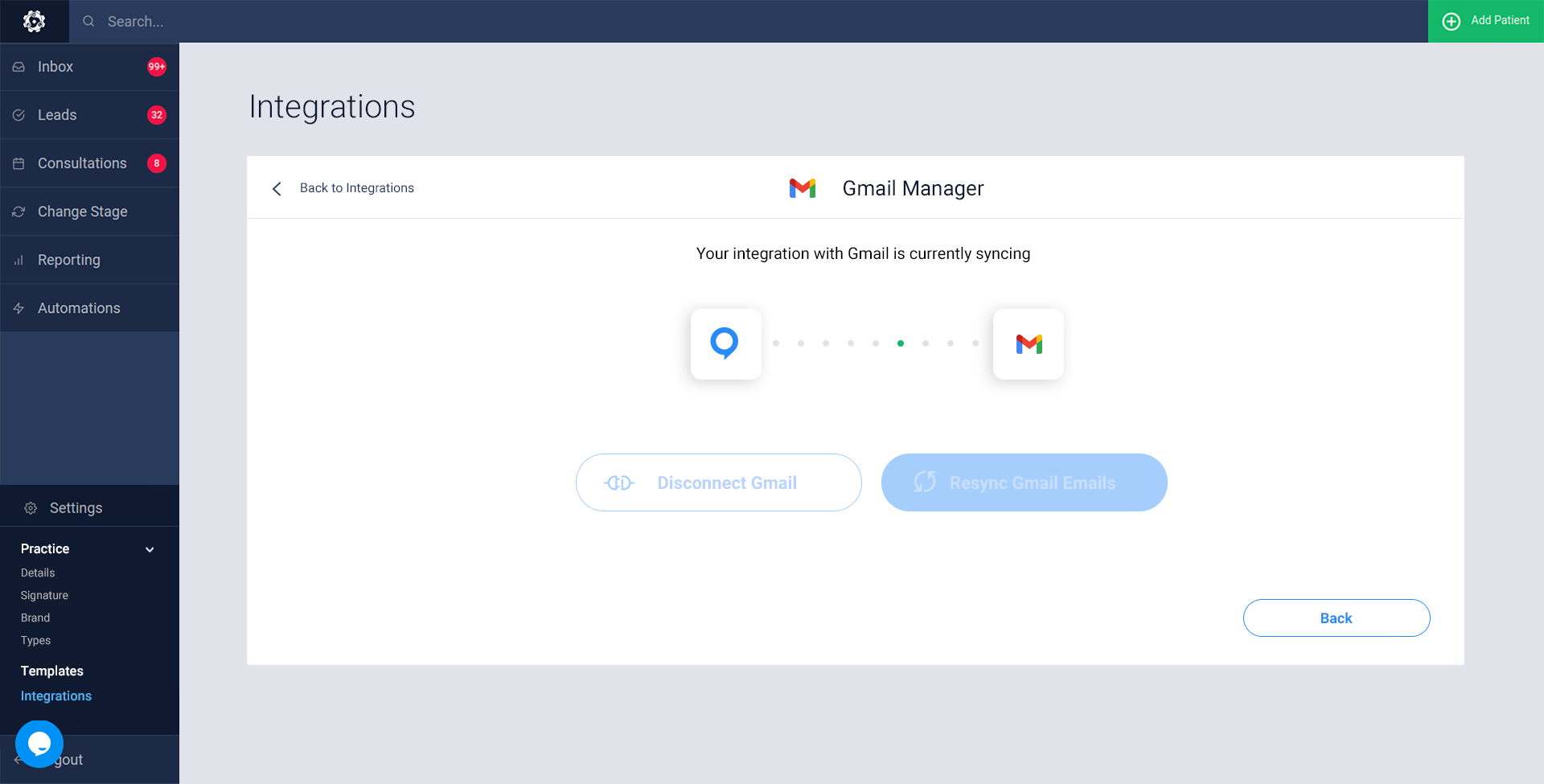The image size is (1544, 784).
Task: Click the Leads 32 count badge
Action: pyautogui.click(x=157, y=115)
